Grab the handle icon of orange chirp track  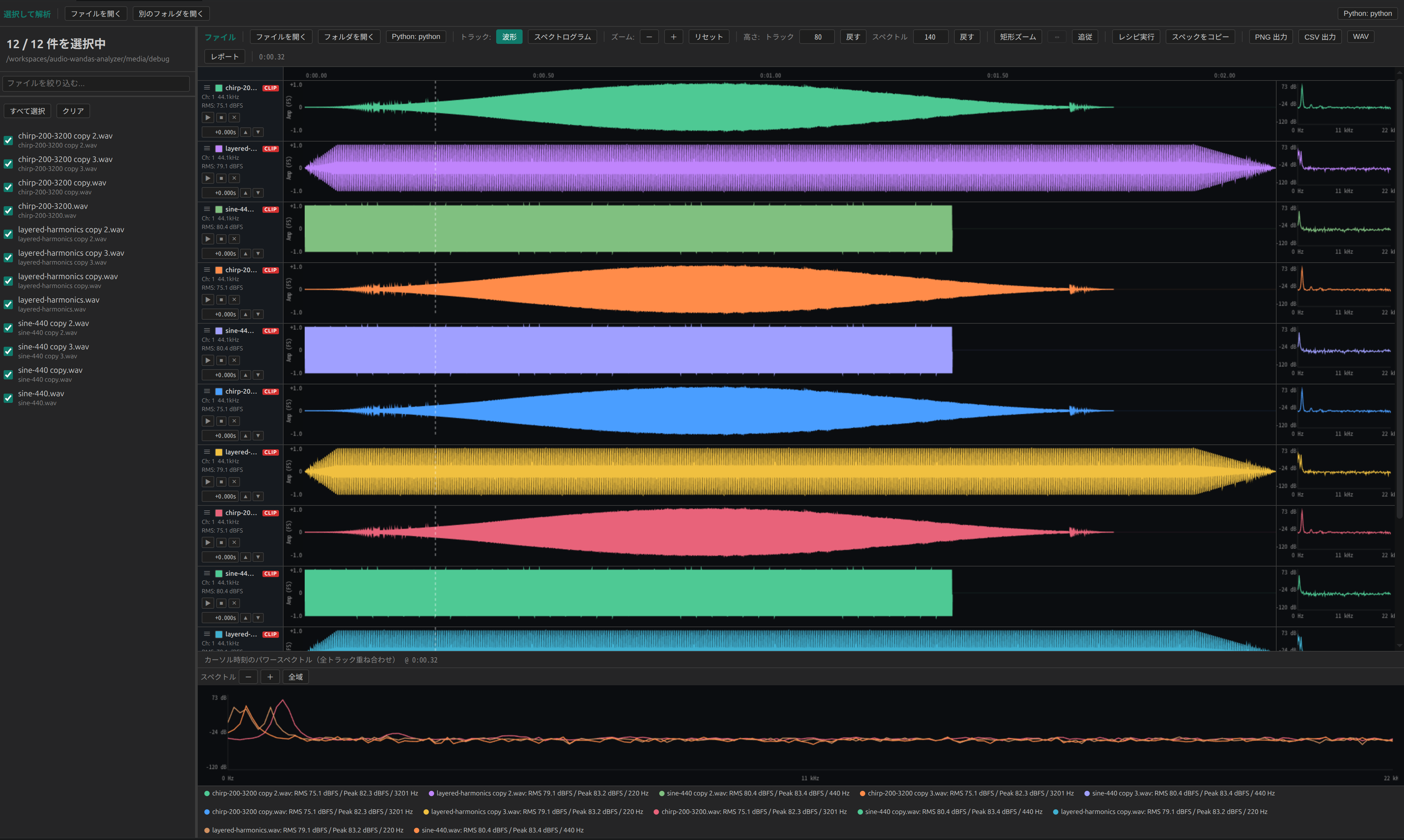point(207,270)
